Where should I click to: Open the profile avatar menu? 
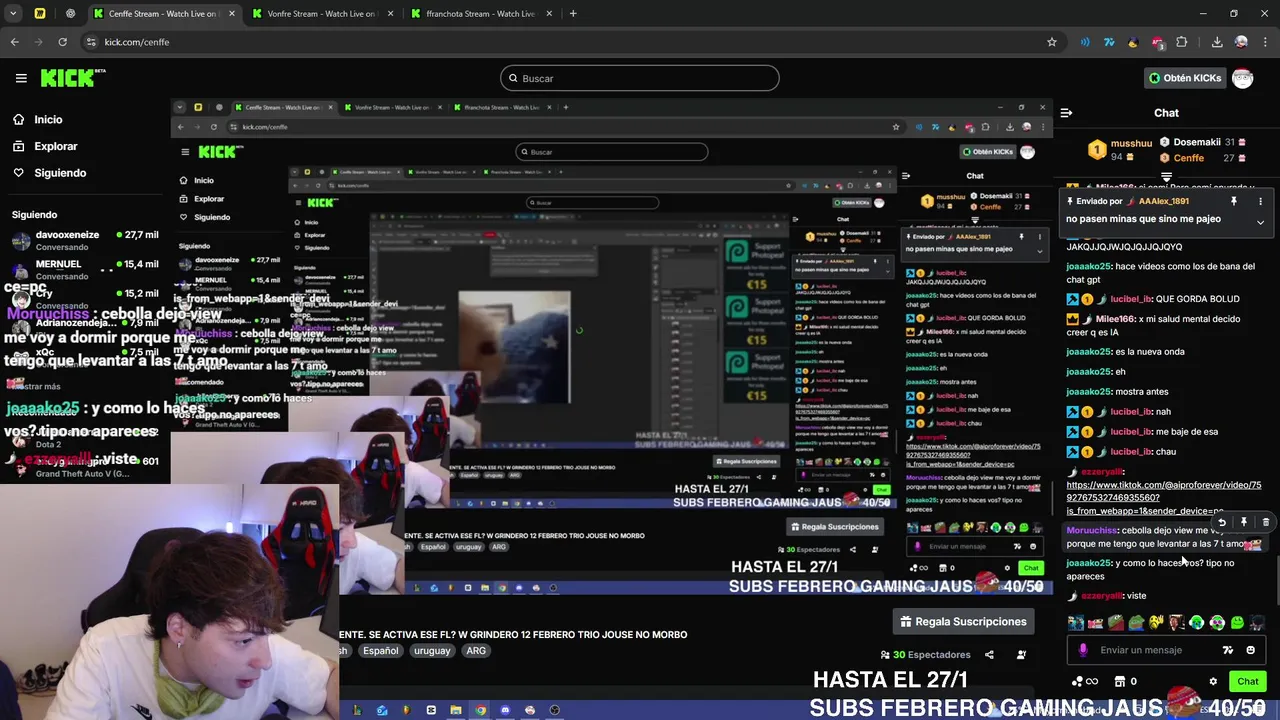click(x=1243, y=78)
